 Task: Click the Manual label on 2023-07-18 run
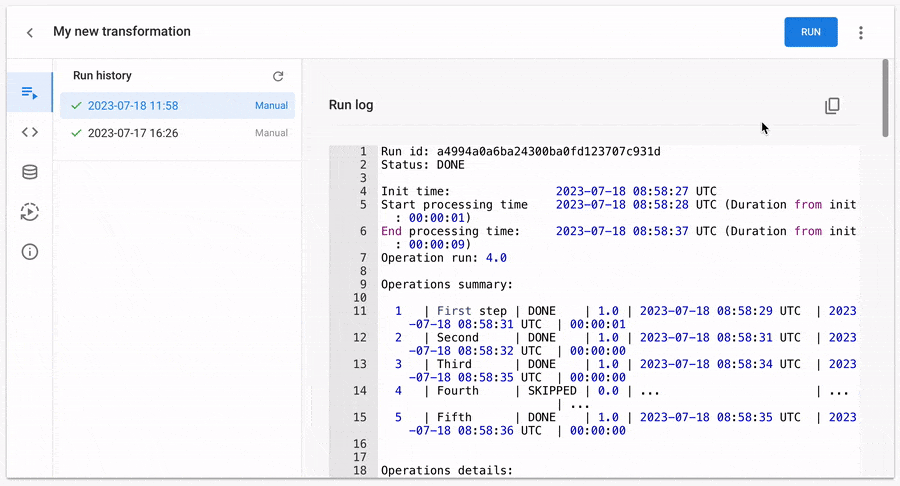click(x=271, y=106)
